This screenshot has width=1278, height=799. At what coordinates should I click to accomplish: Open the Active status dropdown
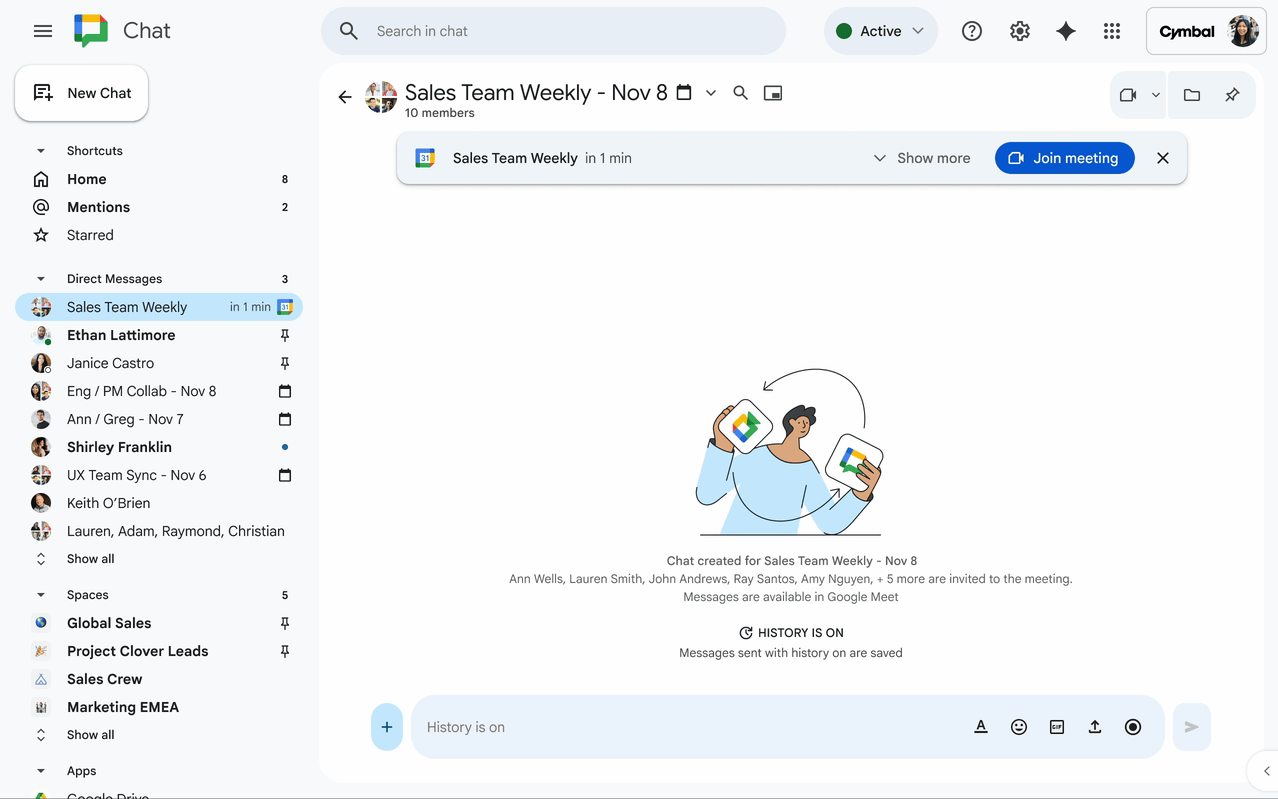click(x=880, y=31)
